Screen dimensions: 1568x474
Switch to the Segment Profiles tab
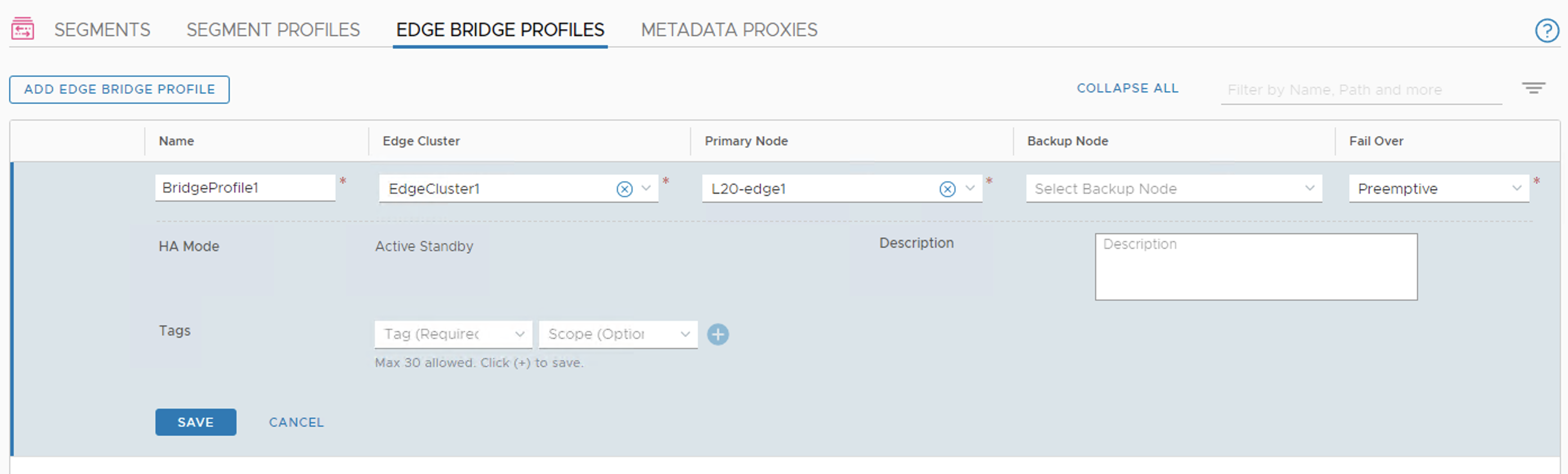(x=273, y=29)
